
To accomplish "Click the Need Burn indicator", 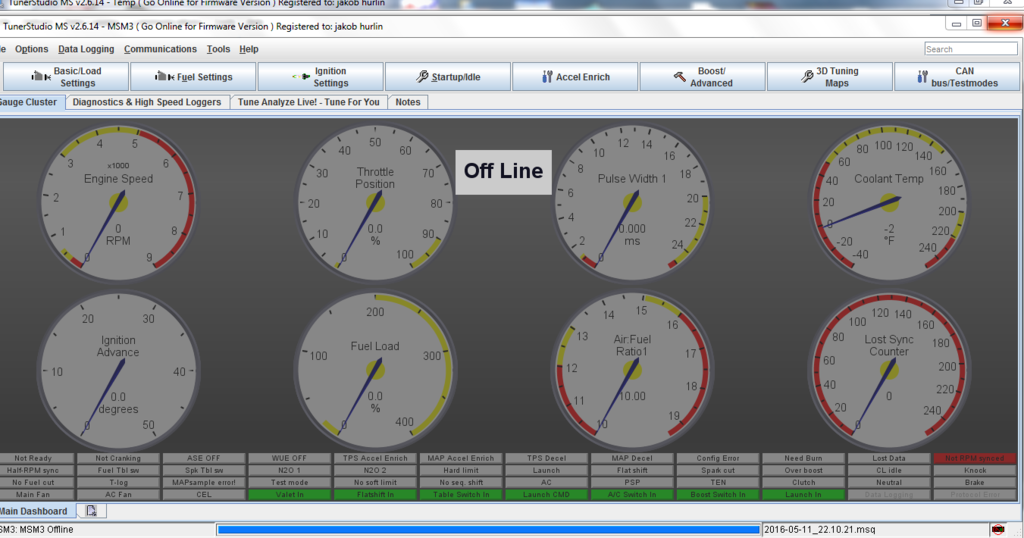I will pyautogui.click(x=803, y=458).
